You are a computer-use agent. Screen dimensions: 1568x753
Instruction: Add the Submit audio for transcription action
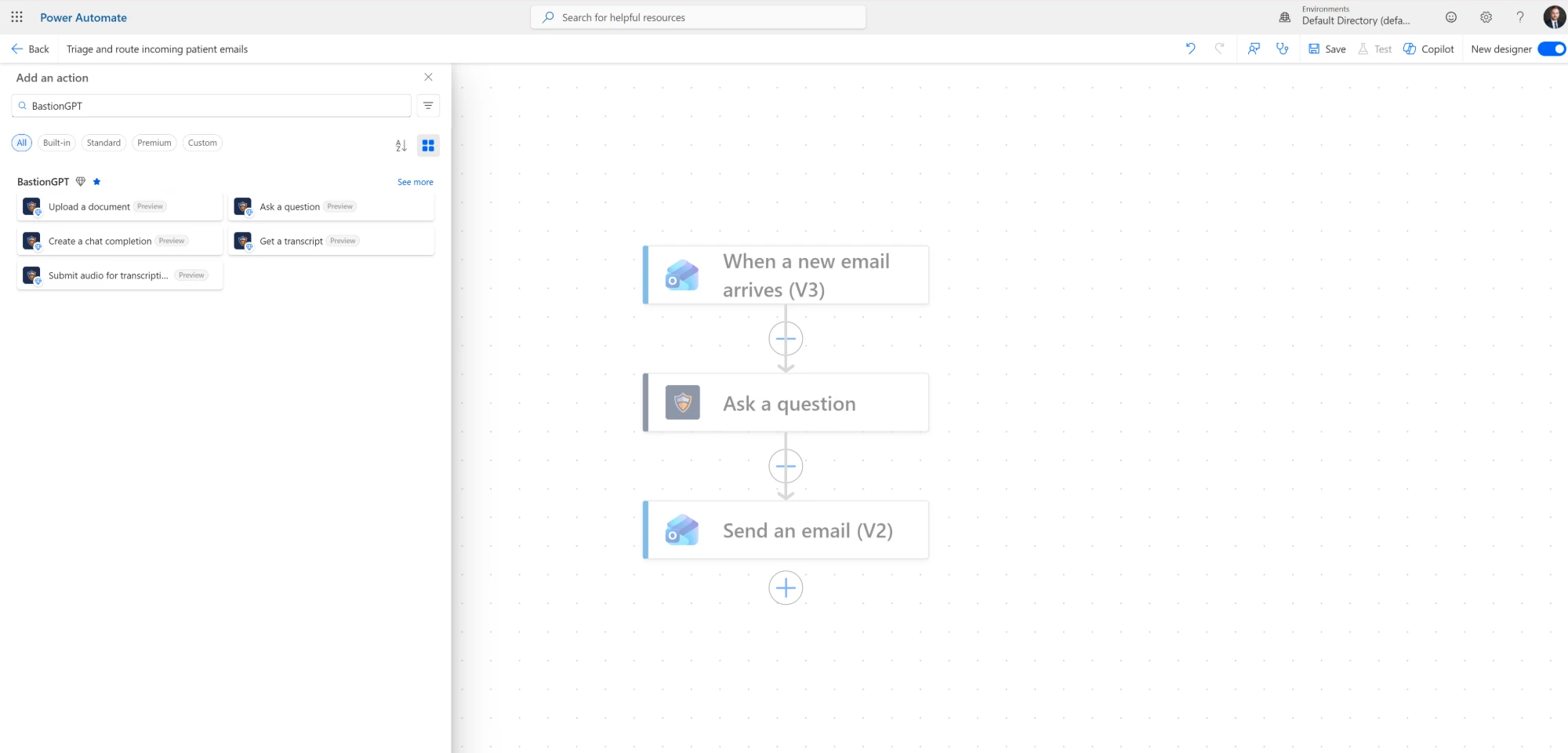120,275
